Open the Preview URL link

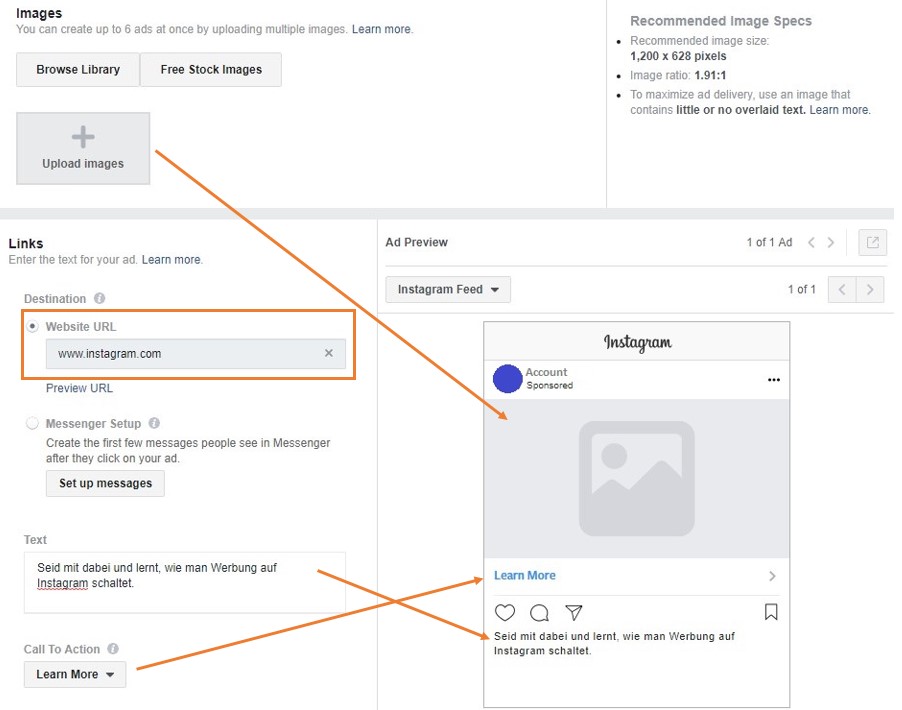(x=79, y=388)
